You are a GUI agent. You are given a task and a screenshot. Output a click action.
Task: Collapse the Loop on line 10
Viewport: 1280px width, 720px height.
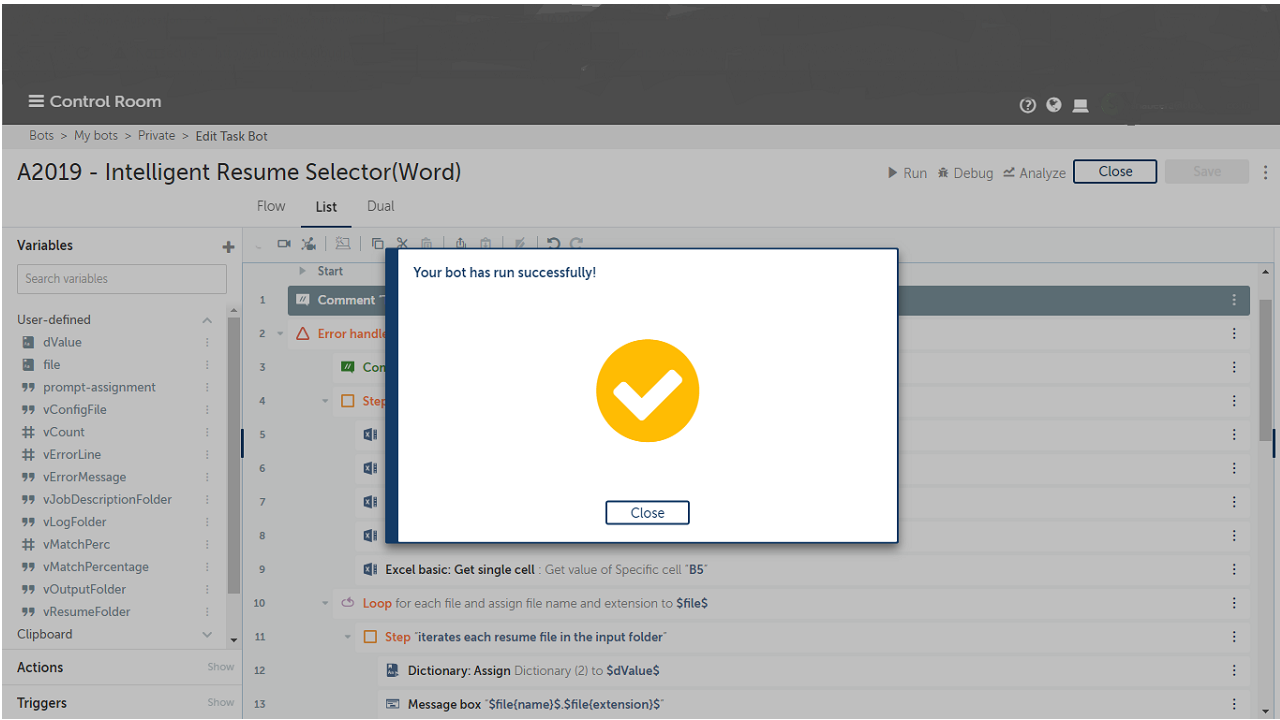coord(325,603)
